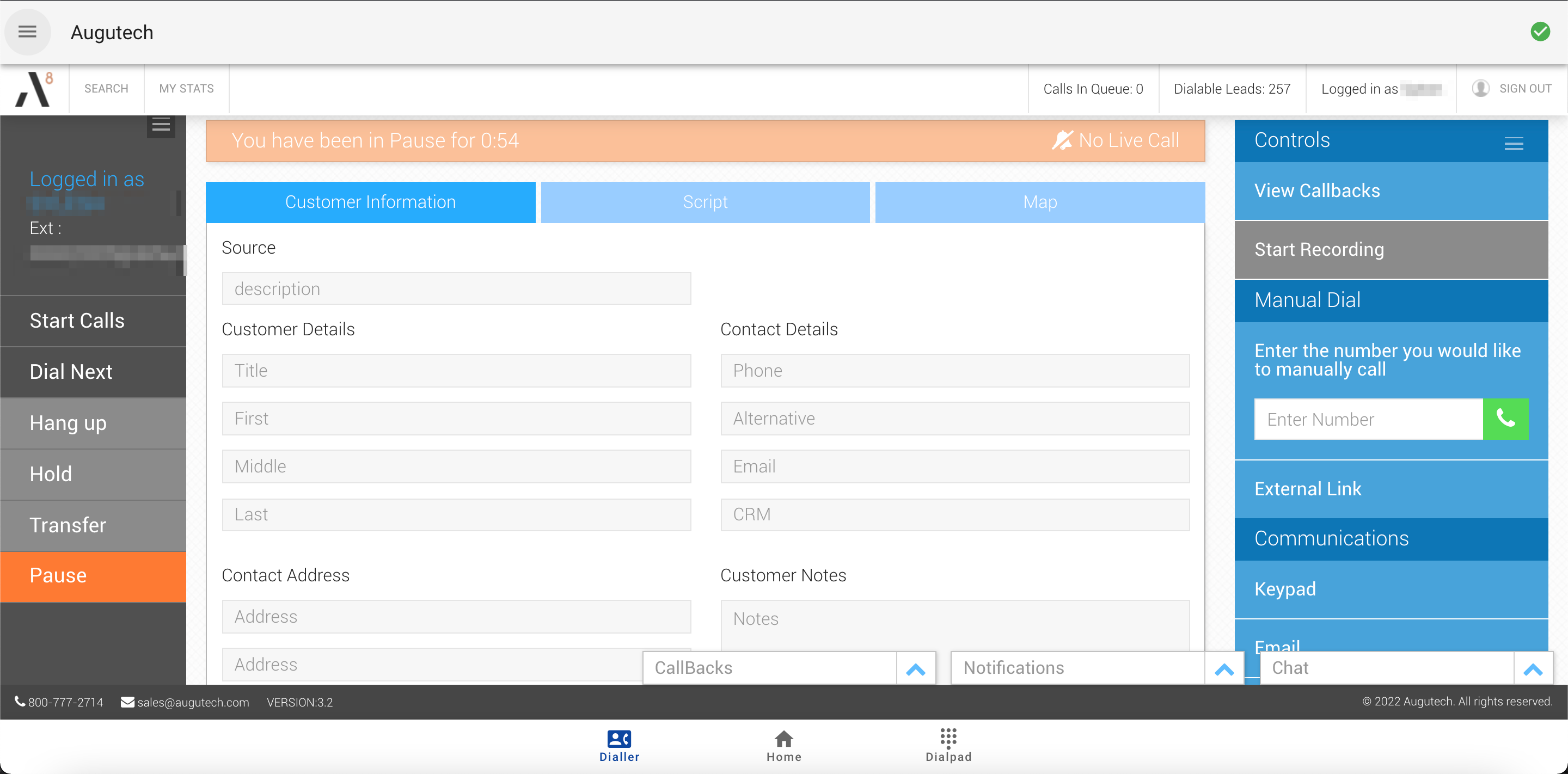Expand the Notifications panel

pos(1224,667)
